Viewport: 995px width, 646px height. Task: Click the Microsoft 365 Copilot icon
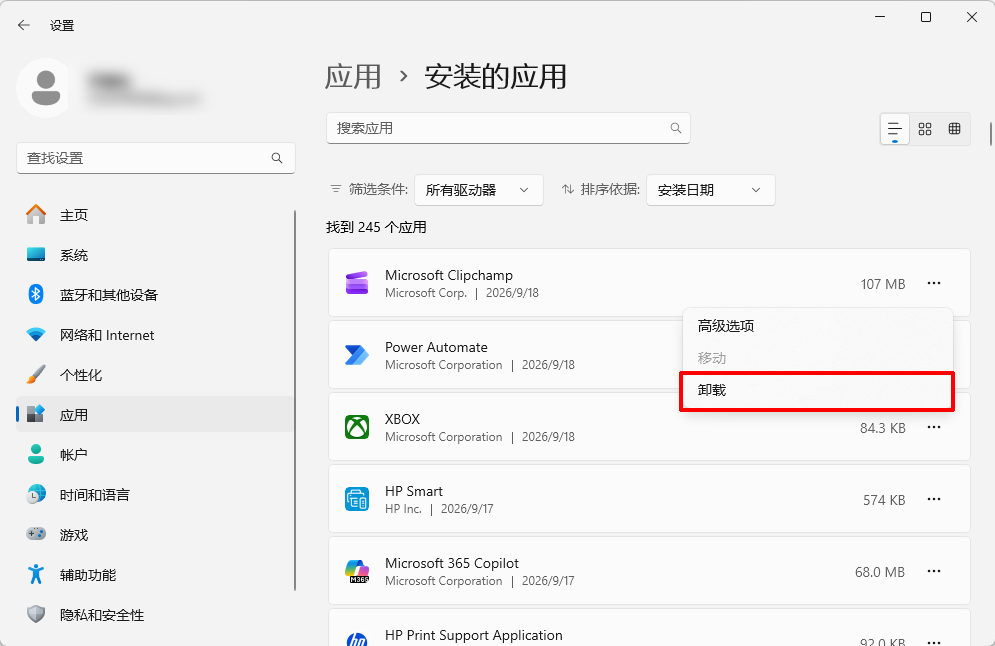pyautogui.click(x=357, y=571)
